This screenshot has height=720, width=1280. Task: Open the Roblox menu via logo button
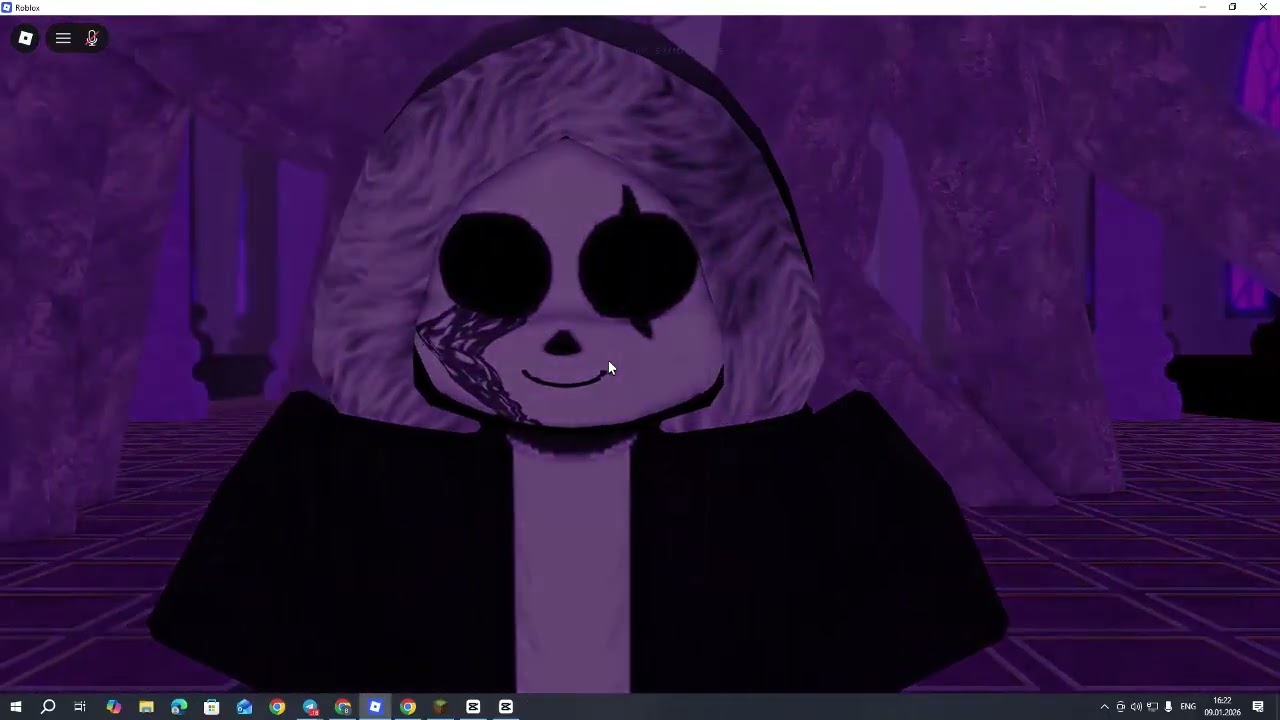25,38
